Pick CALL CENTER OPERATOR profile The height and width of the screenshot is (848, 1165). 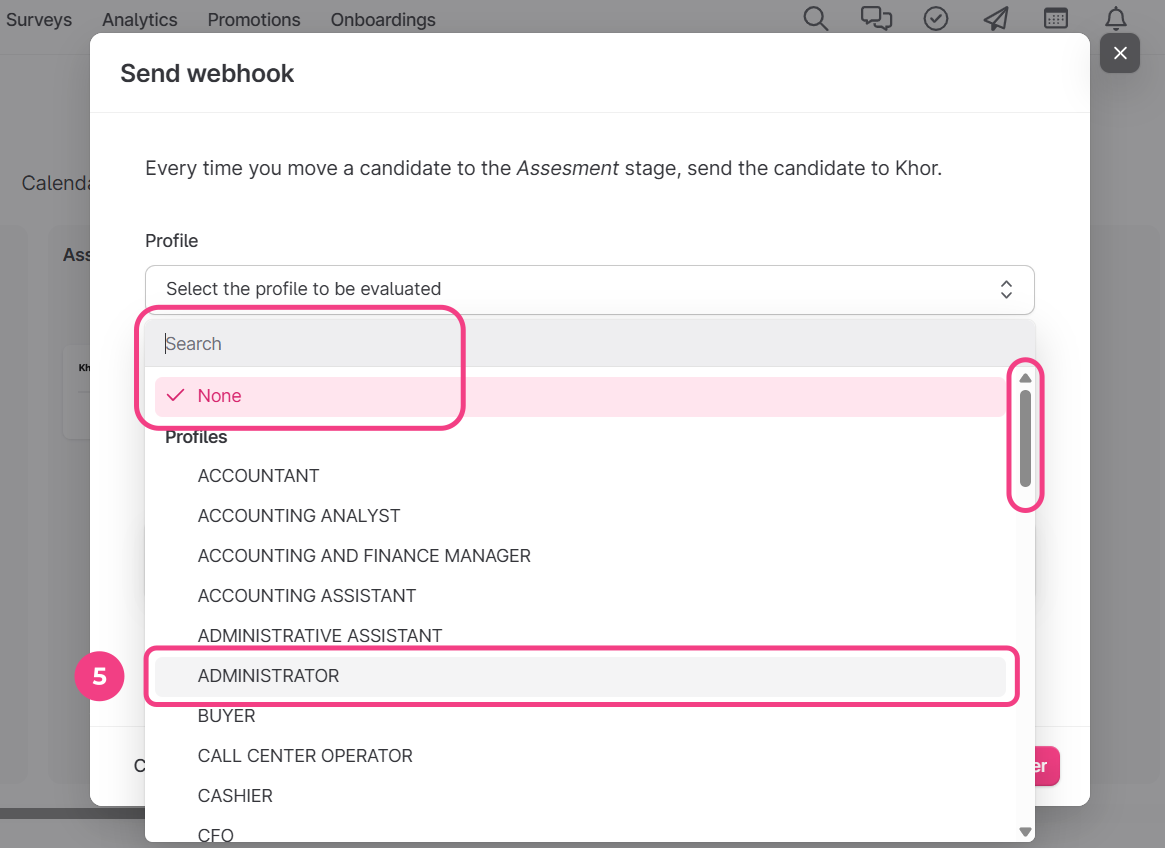click(305, 756)
